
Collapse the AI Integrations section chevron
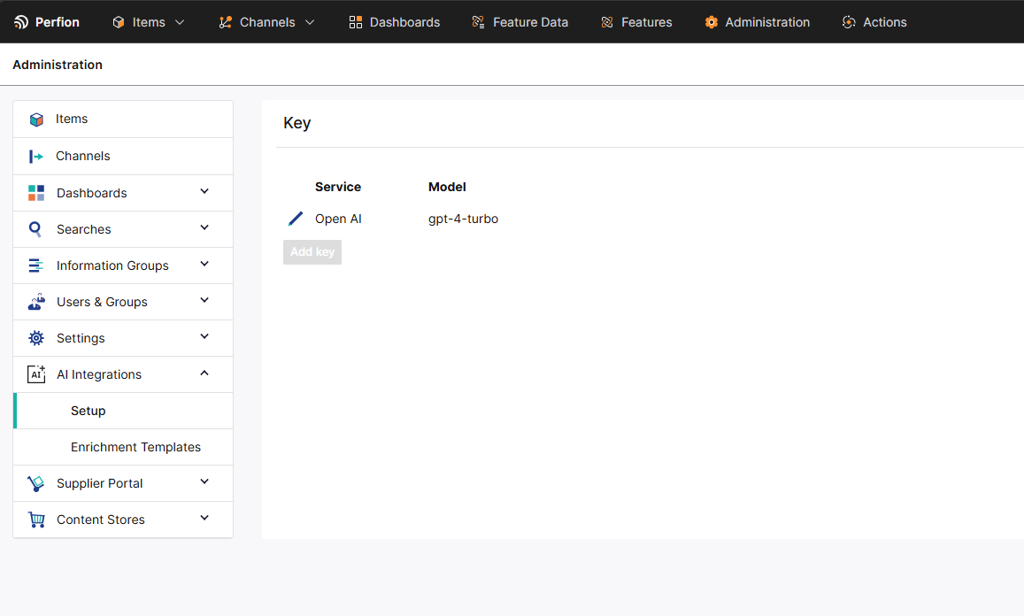(204, 373)
